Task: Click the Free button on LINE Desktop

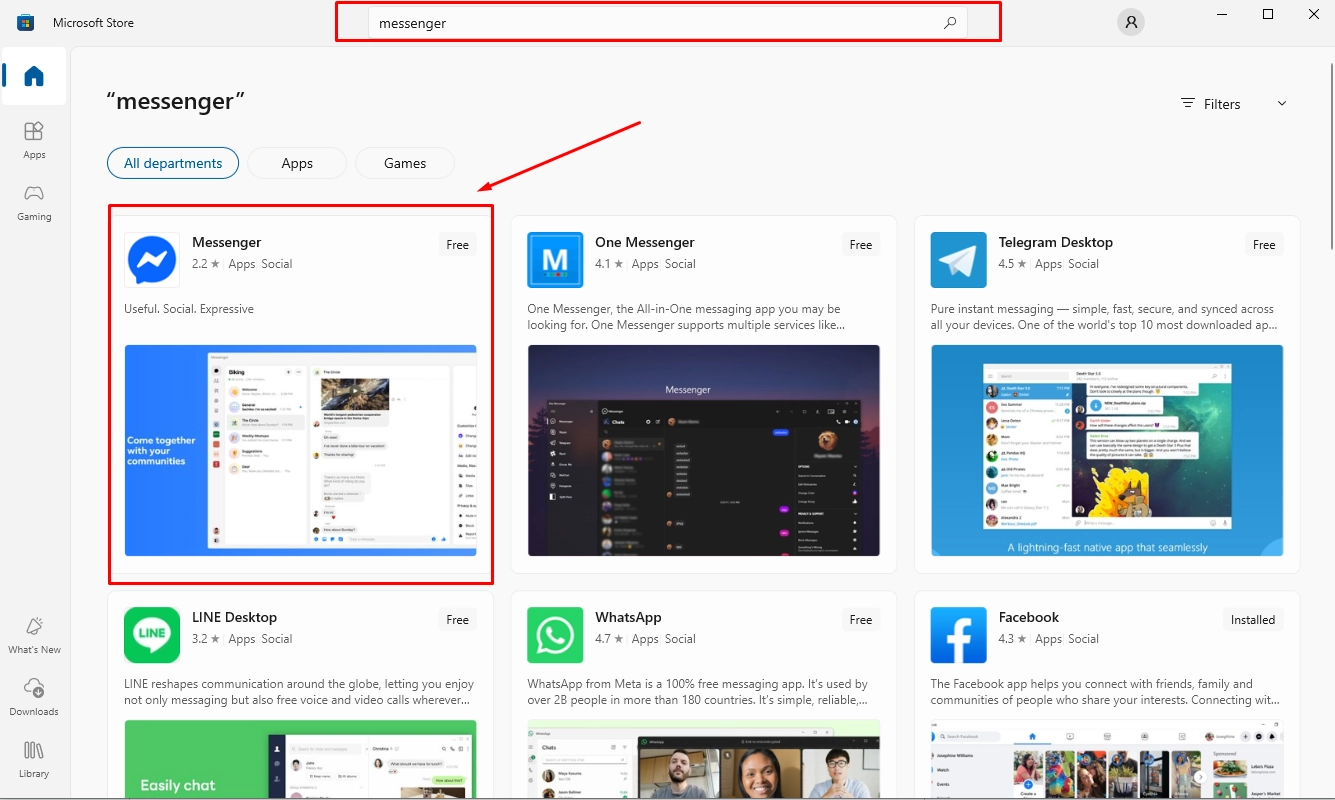Action: (x=458, y=620)
